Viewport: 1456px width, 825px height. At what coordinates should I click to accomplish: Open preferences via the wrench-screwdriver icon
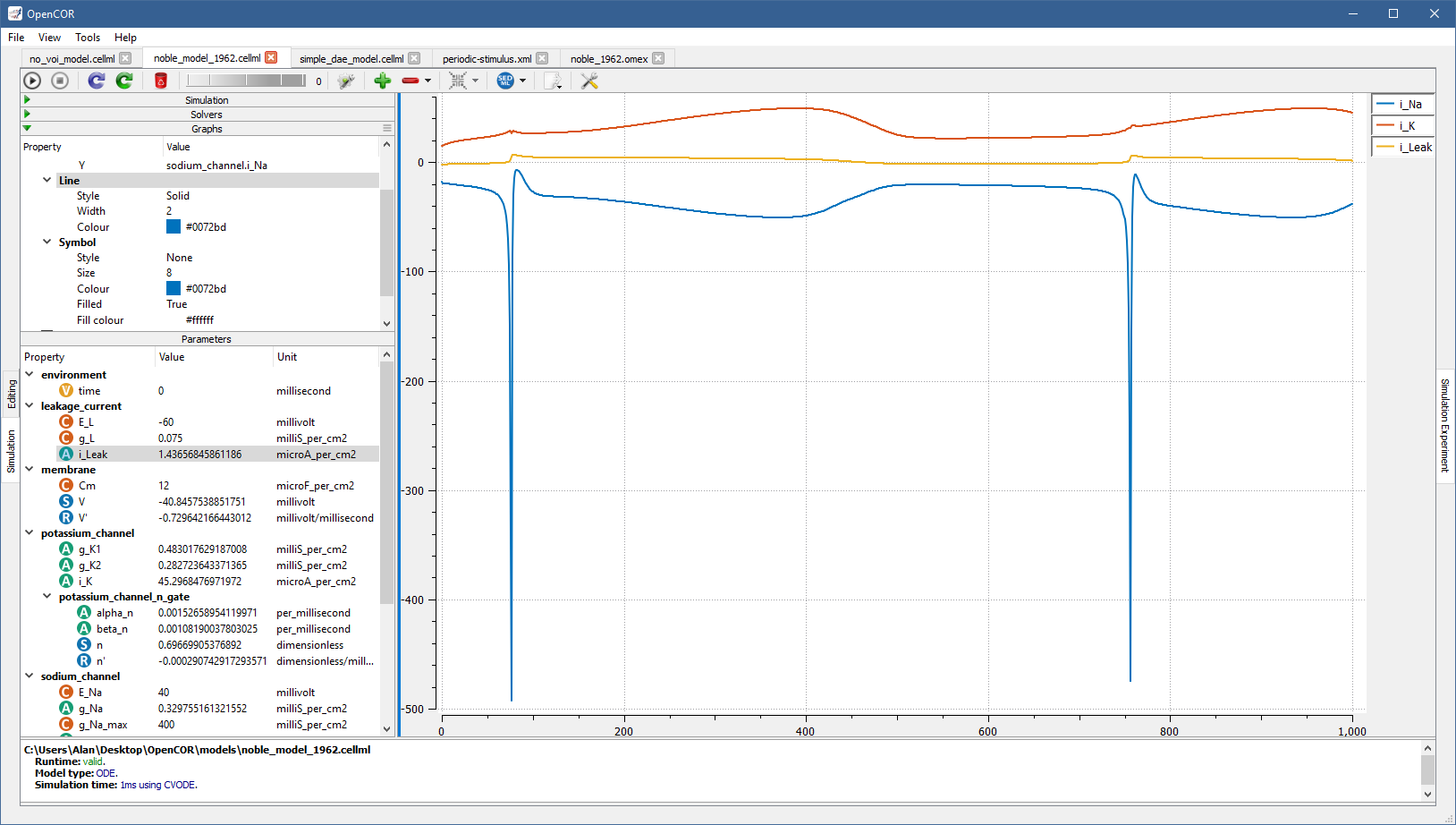[x=589, y=81]
